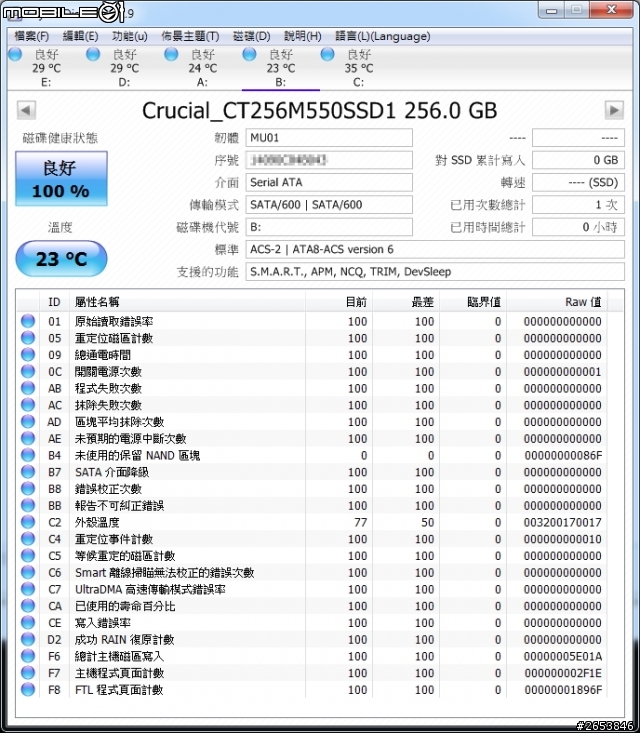Click status icon for attribute C5
The height and width of the screenshot is (734, 640).
pos(28,555)
